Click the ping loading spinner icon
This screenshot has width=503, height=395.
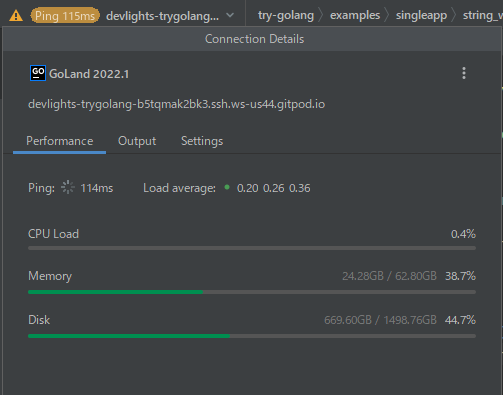coord(68,187)
